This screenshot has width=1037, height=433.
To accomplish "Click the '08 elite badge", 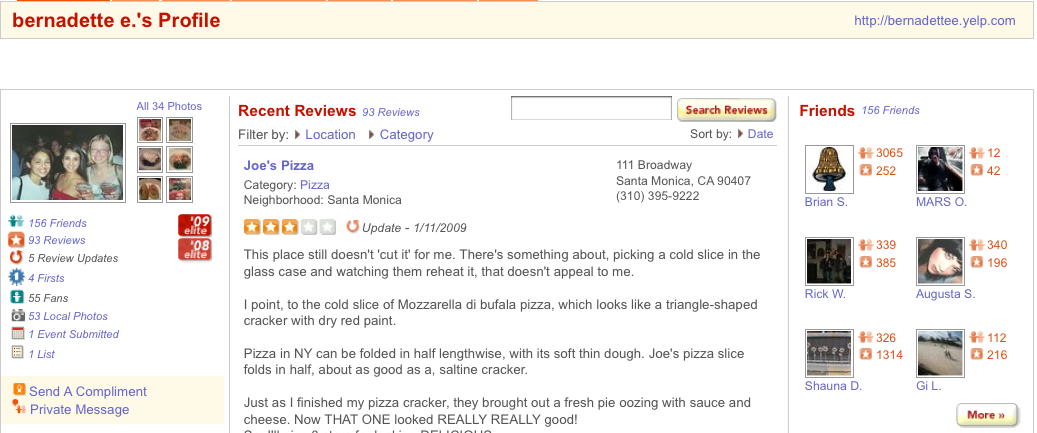I will [x=194, y=250].
